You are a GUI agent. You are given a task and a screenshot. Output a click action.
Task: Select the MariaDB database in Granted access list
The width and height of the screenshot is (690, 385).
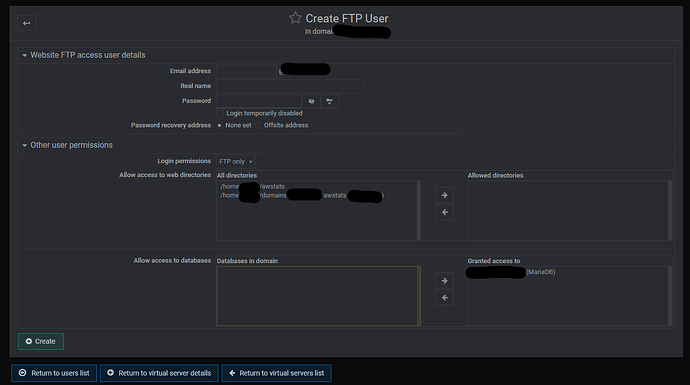pyautogui.click(x=511, y=272)
